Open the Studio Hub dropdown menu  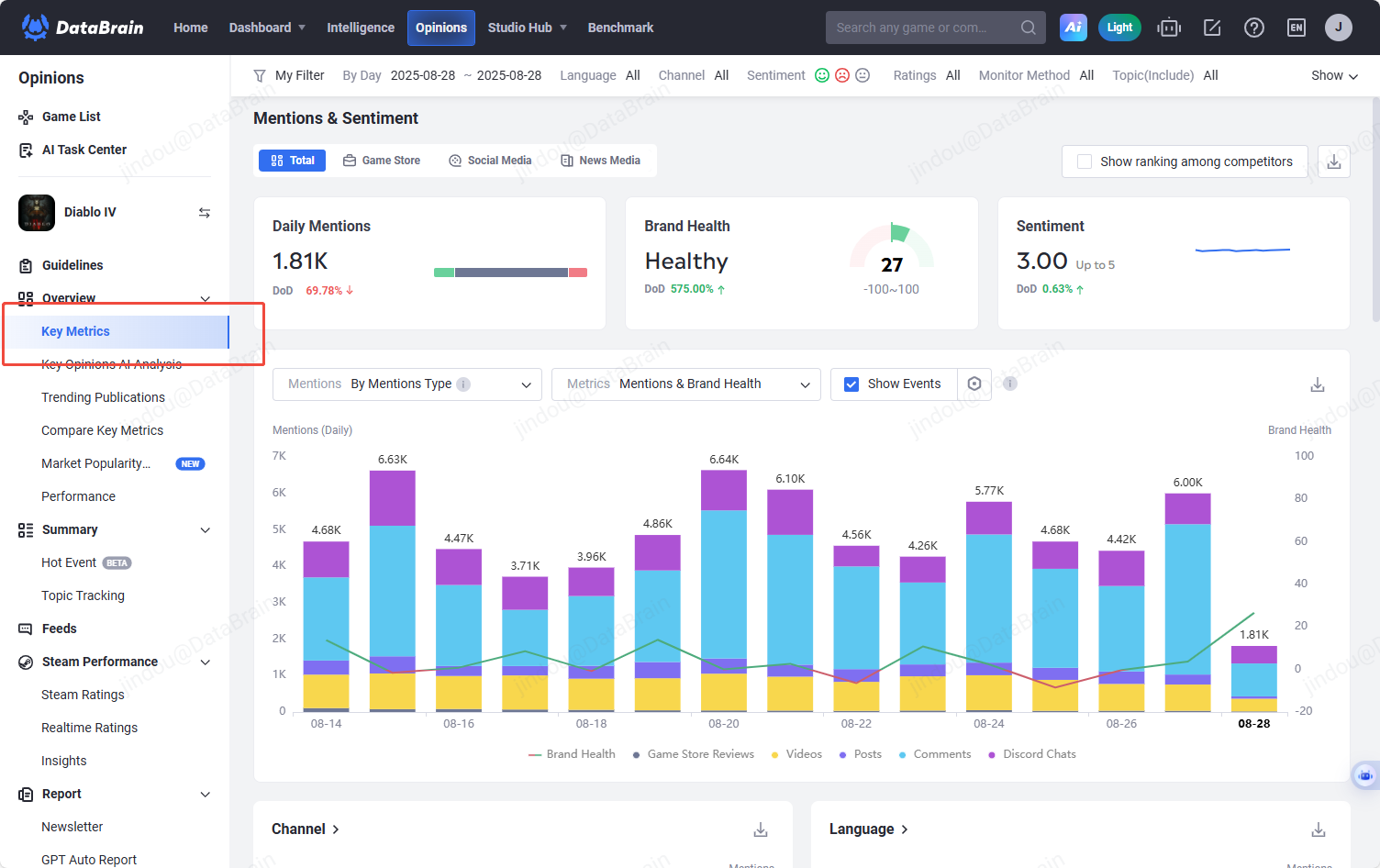point(528,28)
